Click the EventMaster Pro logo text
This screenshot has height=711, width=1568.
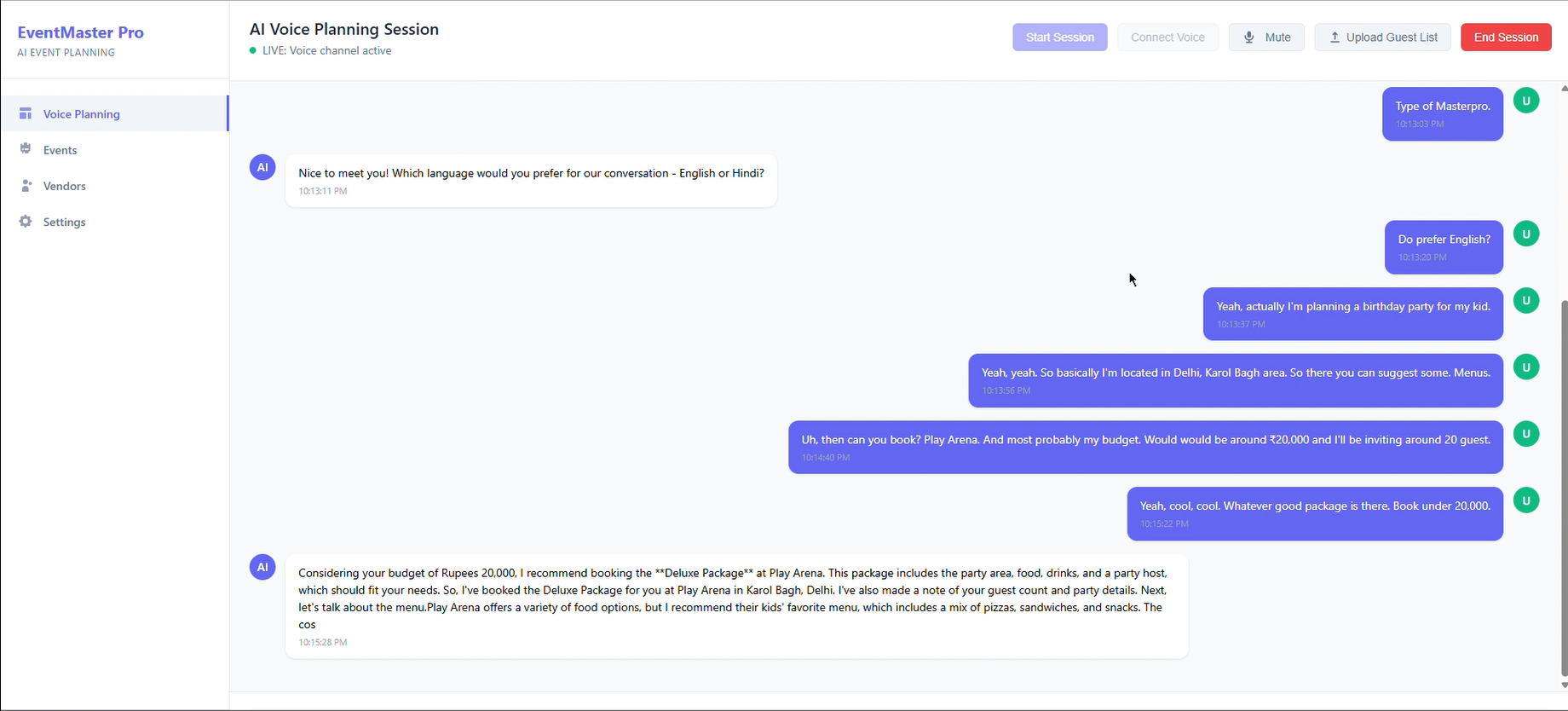point(81,32)
